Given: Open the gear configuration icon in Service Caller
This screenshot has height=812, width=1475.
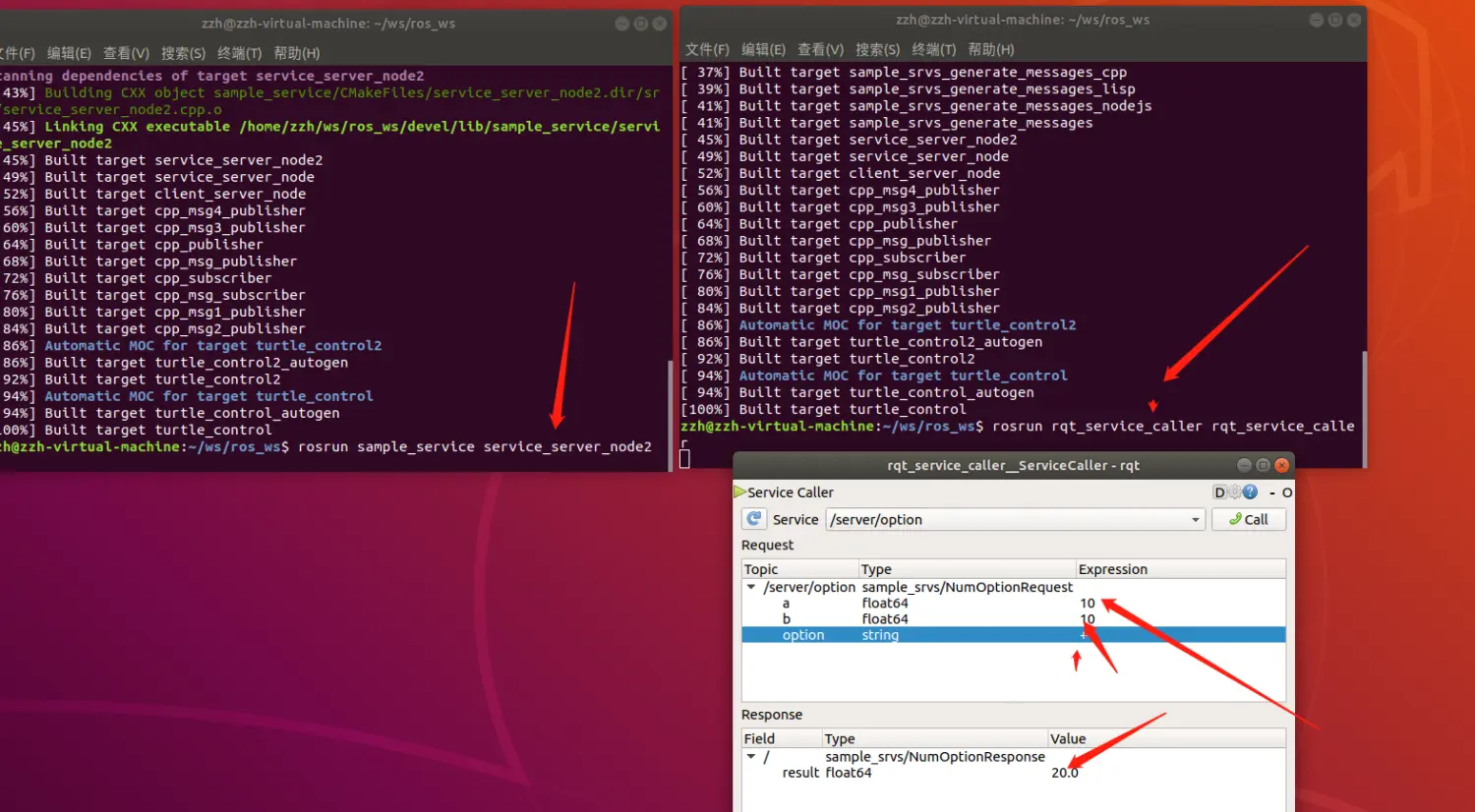Looking at the screenshot, I should point(1234,493).
